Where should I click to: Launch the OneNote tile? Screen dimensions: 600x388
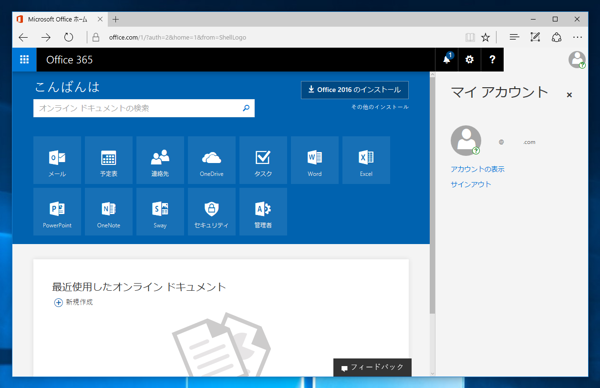point(109,212)
